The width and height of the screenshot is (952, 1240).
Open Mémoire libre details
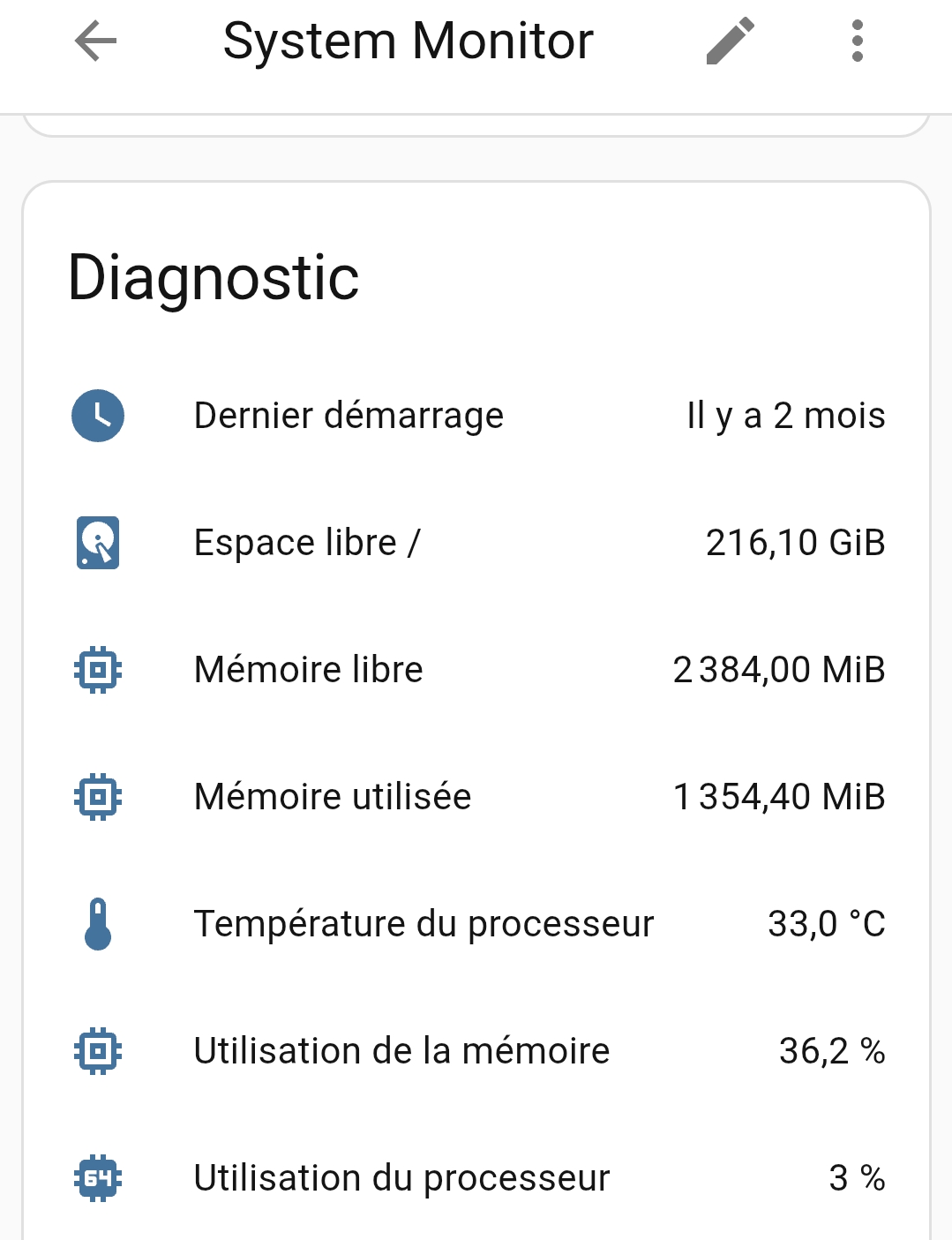tap(308, 670)
